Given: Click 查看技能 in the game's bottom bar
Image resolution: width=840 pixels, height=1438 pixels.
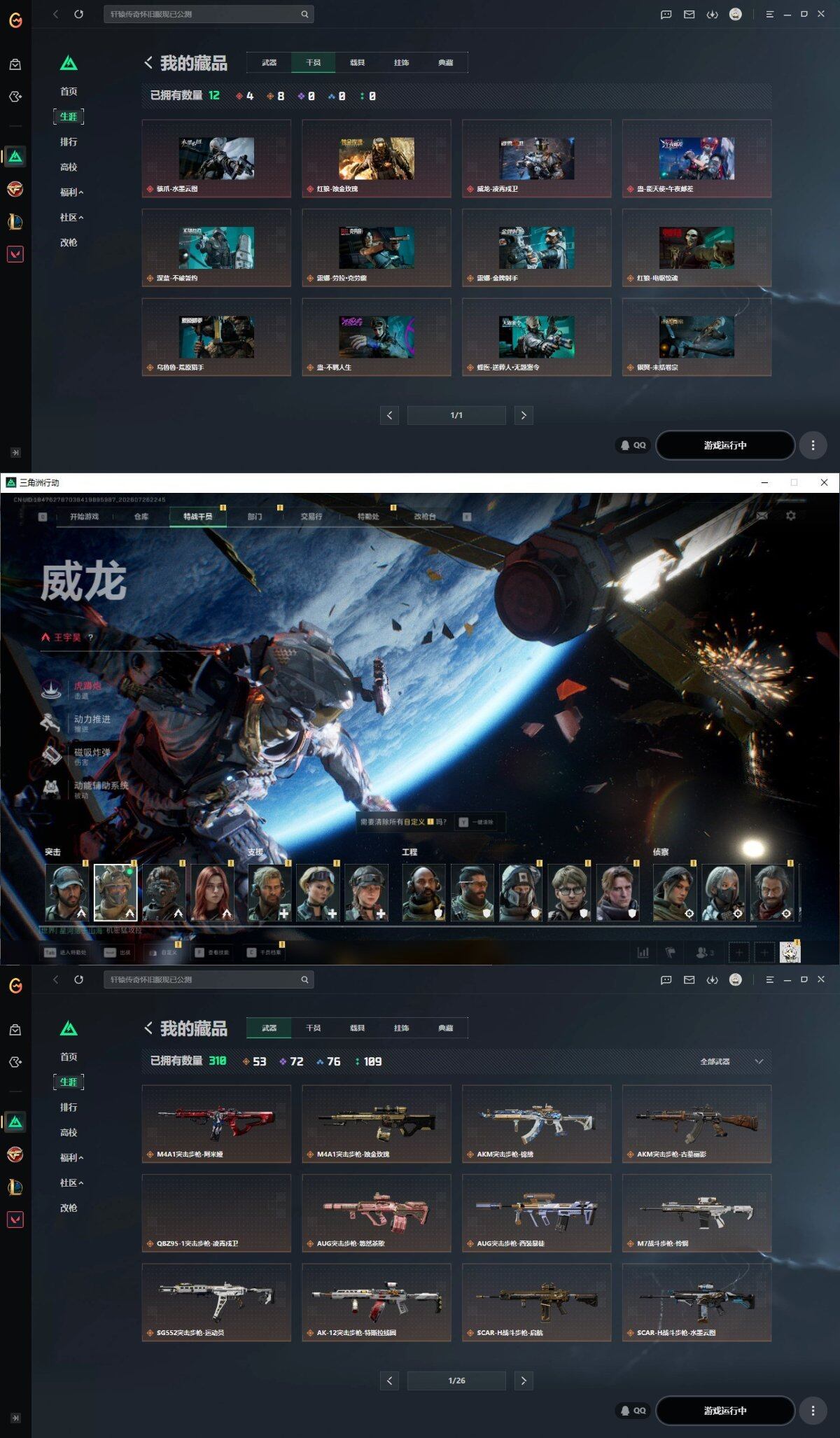Looking at the screenshot, I should coord(213,952).
